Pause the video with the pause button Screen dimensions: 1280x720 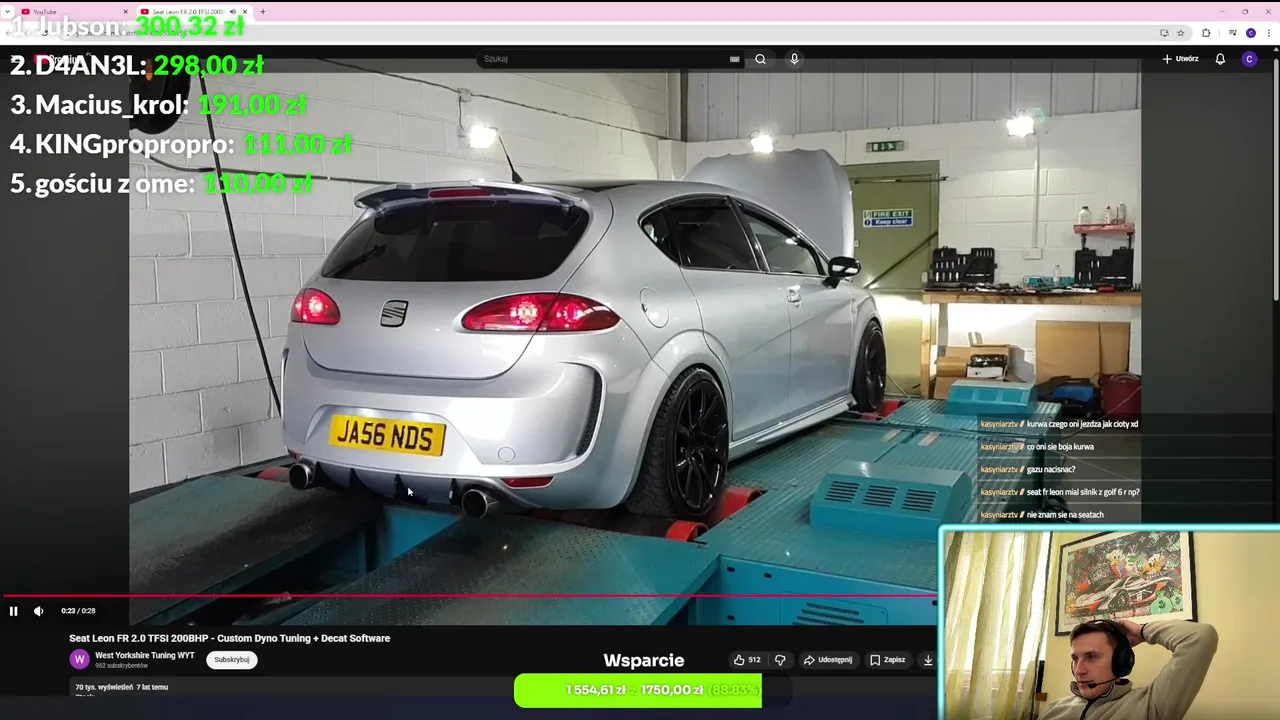13,611
